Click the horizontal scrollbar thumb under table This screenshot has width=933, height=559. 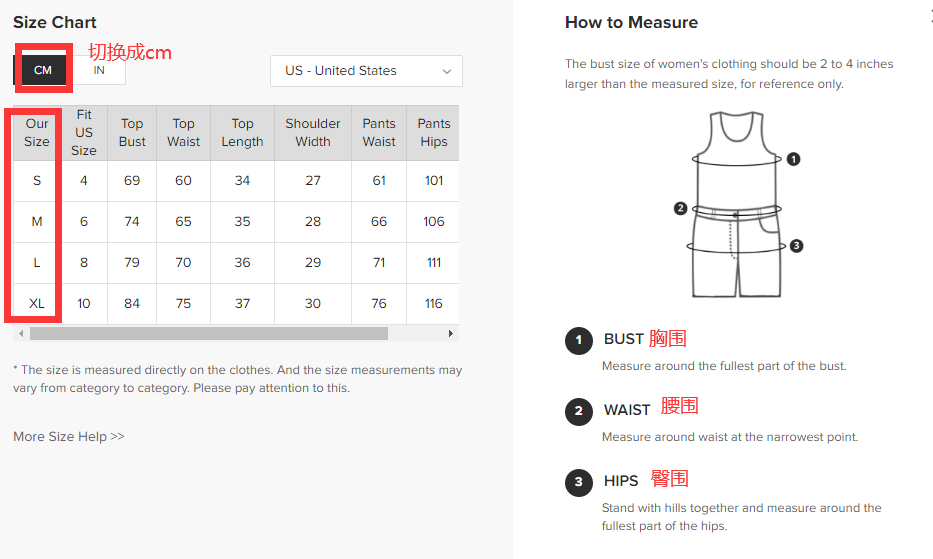pos(208,333)
